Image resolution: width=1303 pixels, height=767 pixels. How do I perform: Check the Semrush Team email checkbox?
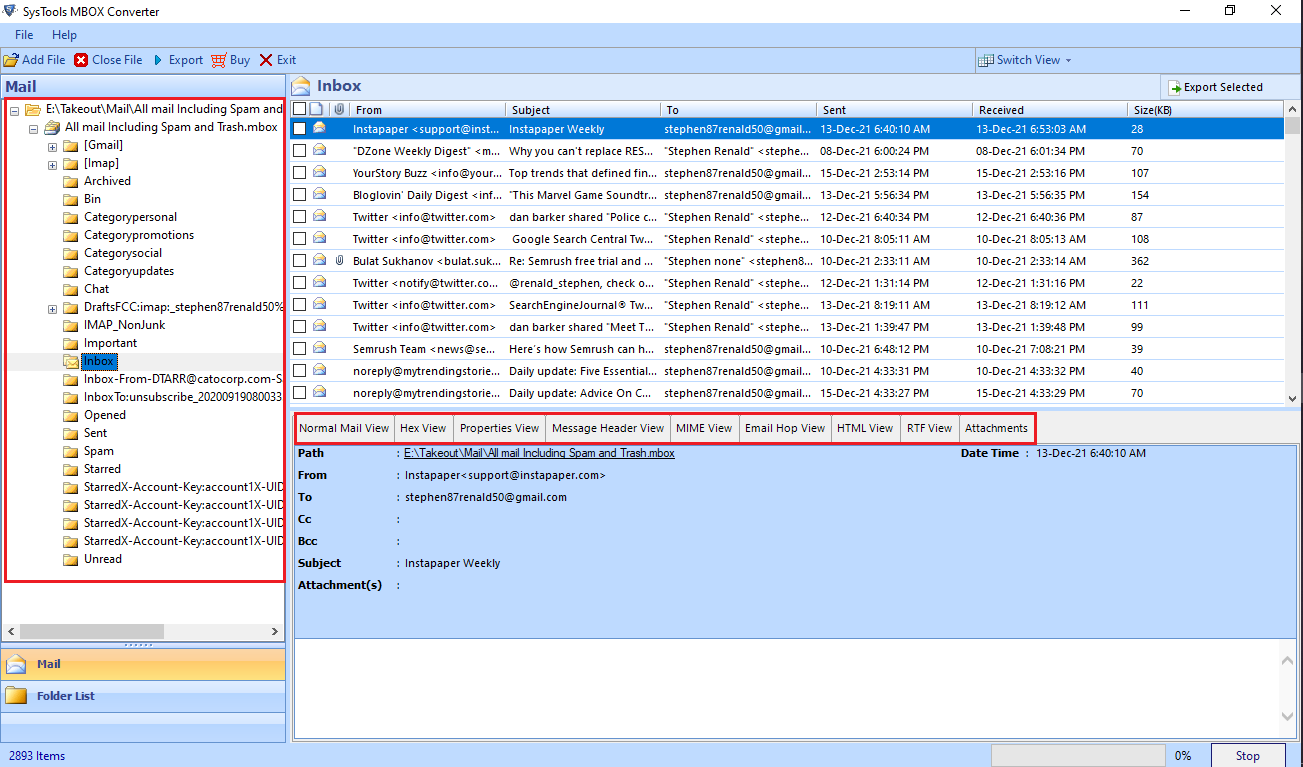pyautogui.click(x=299, y=348)
